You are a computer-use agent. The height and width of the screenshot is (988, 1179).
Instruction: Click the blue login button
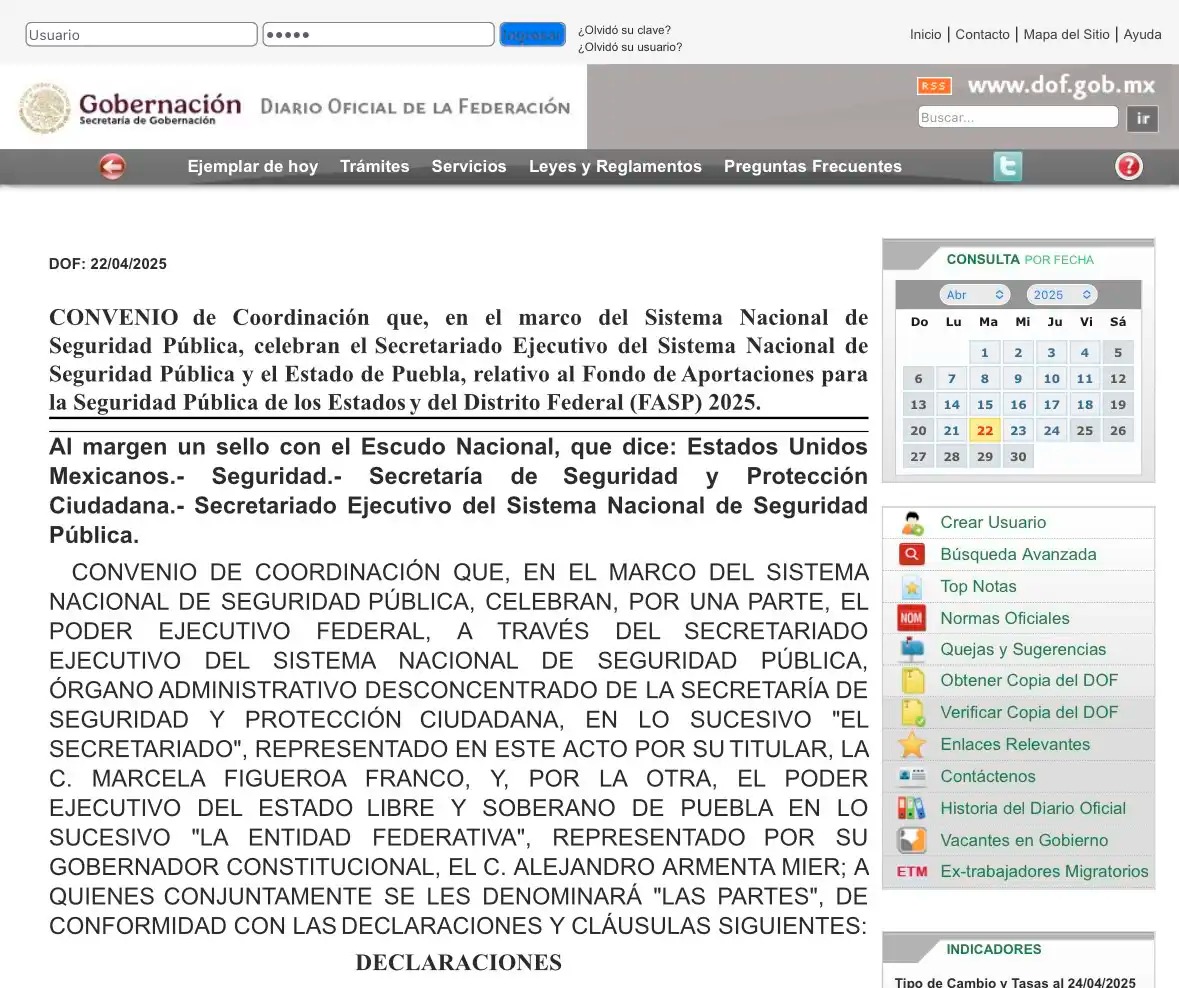tap(532, 35)
